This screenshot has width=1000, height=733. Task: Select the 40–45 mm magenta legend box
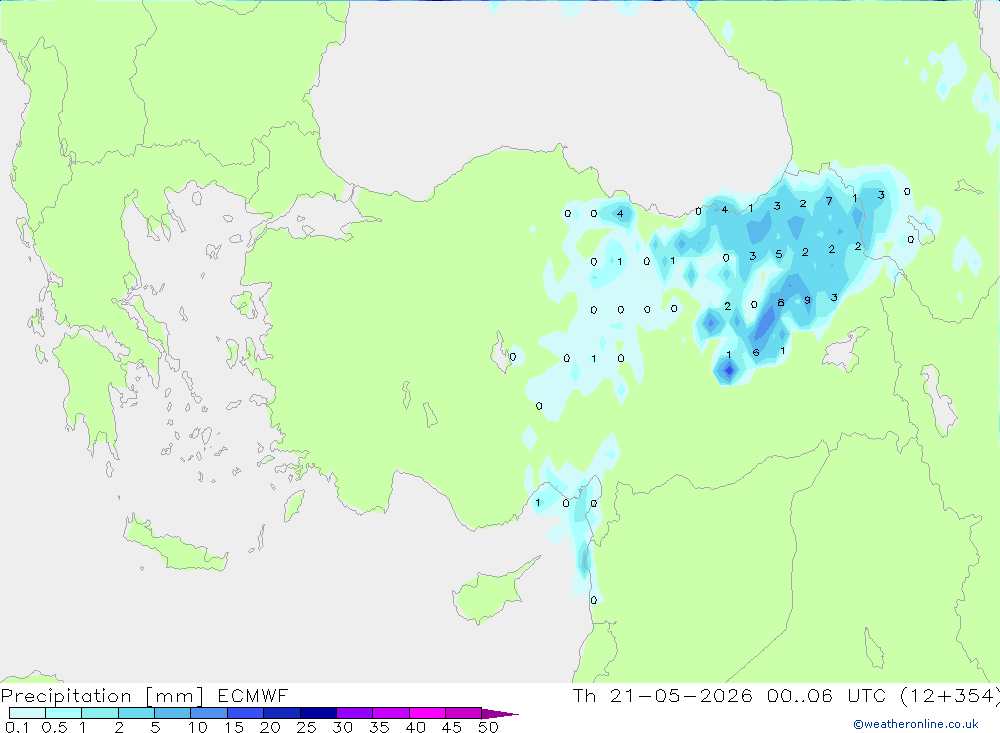[427, 713]
